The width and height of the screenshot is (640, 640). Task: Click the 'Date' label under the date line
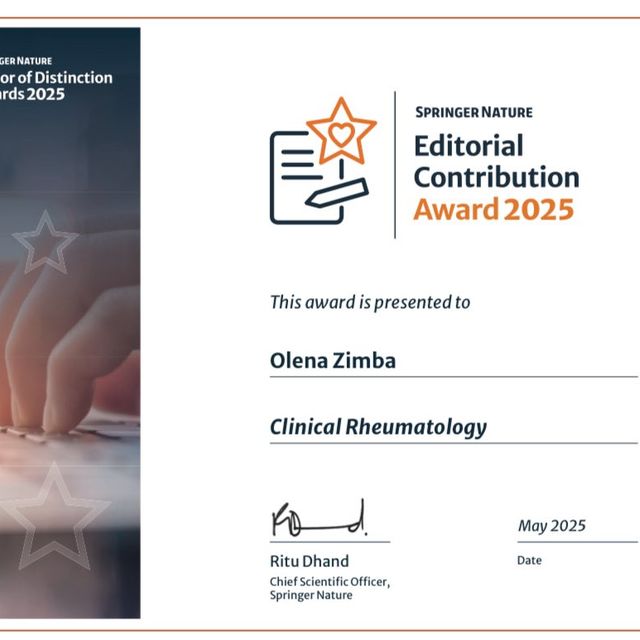529,560
